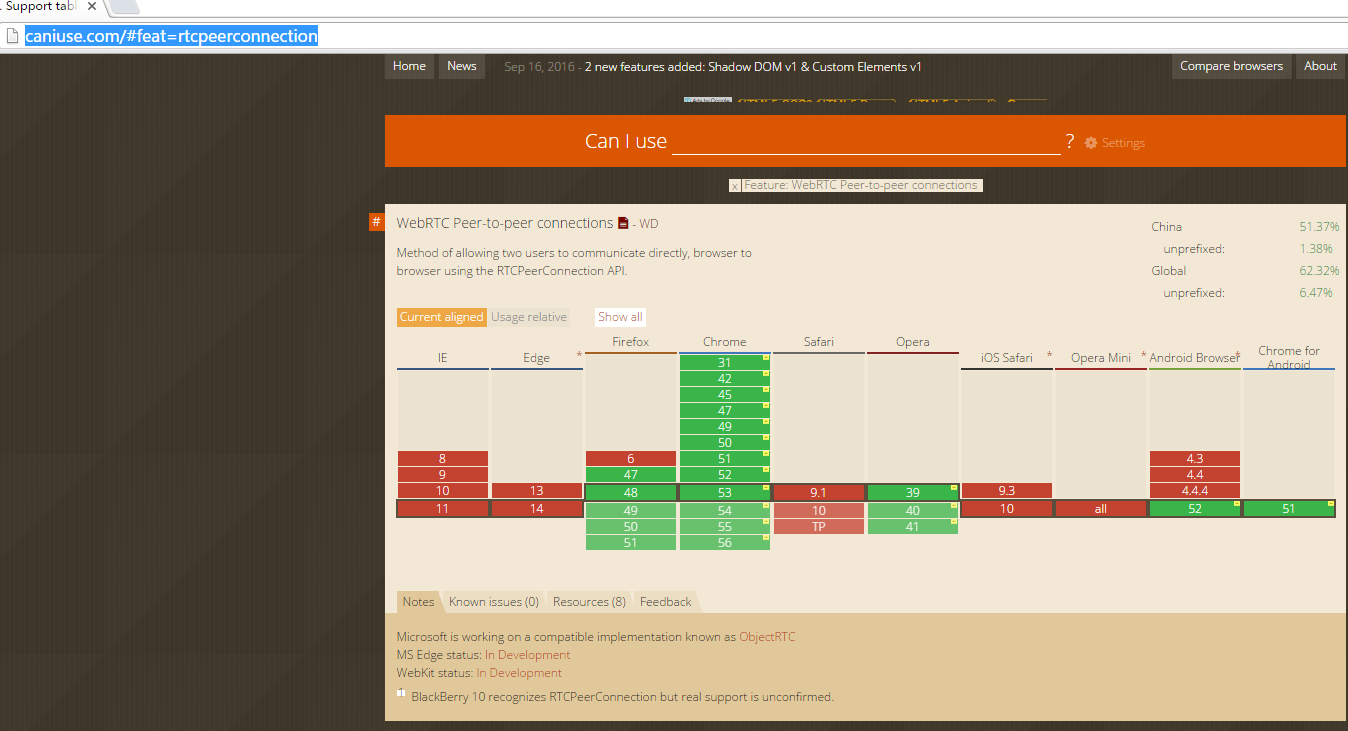Screen dimensions: 1348x731
Task: Open About page
Action: pyautogui.click(x=1320, y=66)
